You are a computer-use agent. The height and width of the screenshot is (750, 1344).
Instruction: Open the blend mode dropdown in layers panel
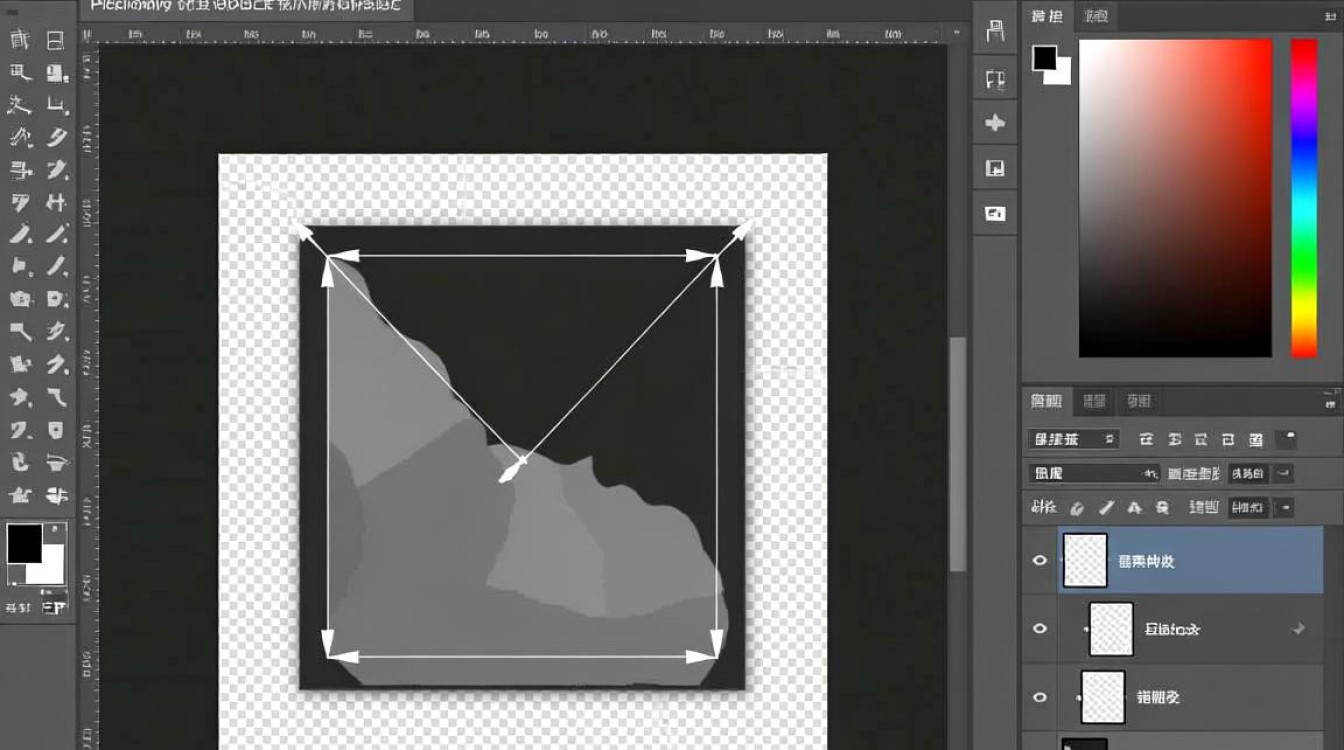1094,473
